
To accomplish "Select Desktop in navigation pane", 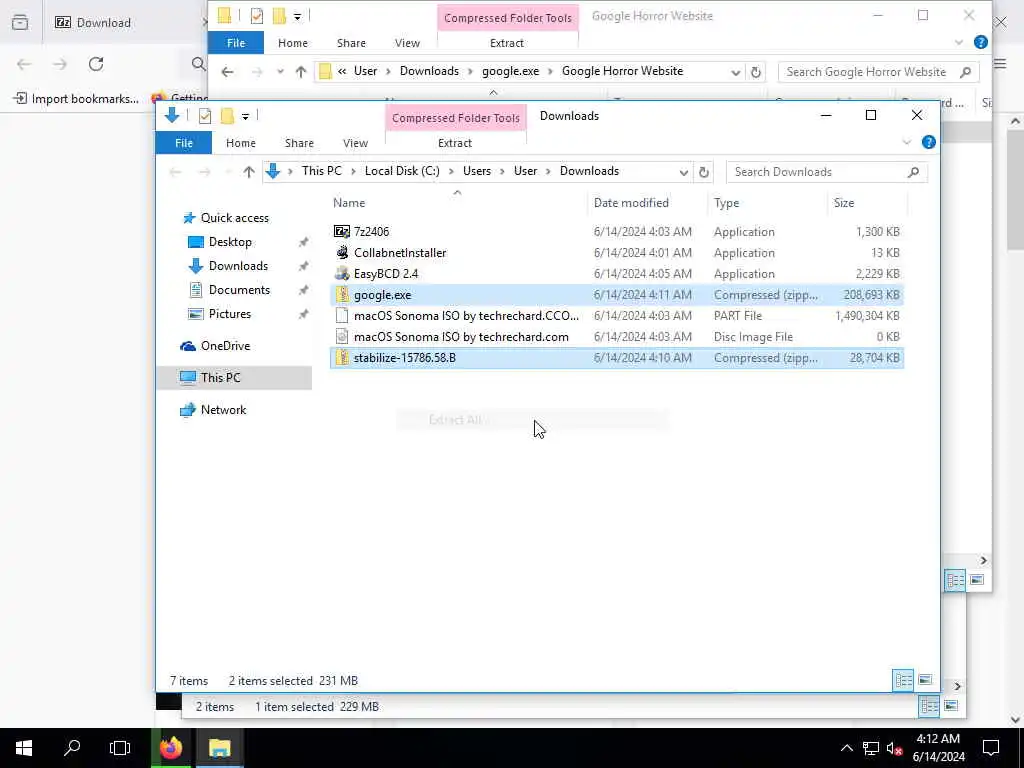I will [x=230, y=242].
